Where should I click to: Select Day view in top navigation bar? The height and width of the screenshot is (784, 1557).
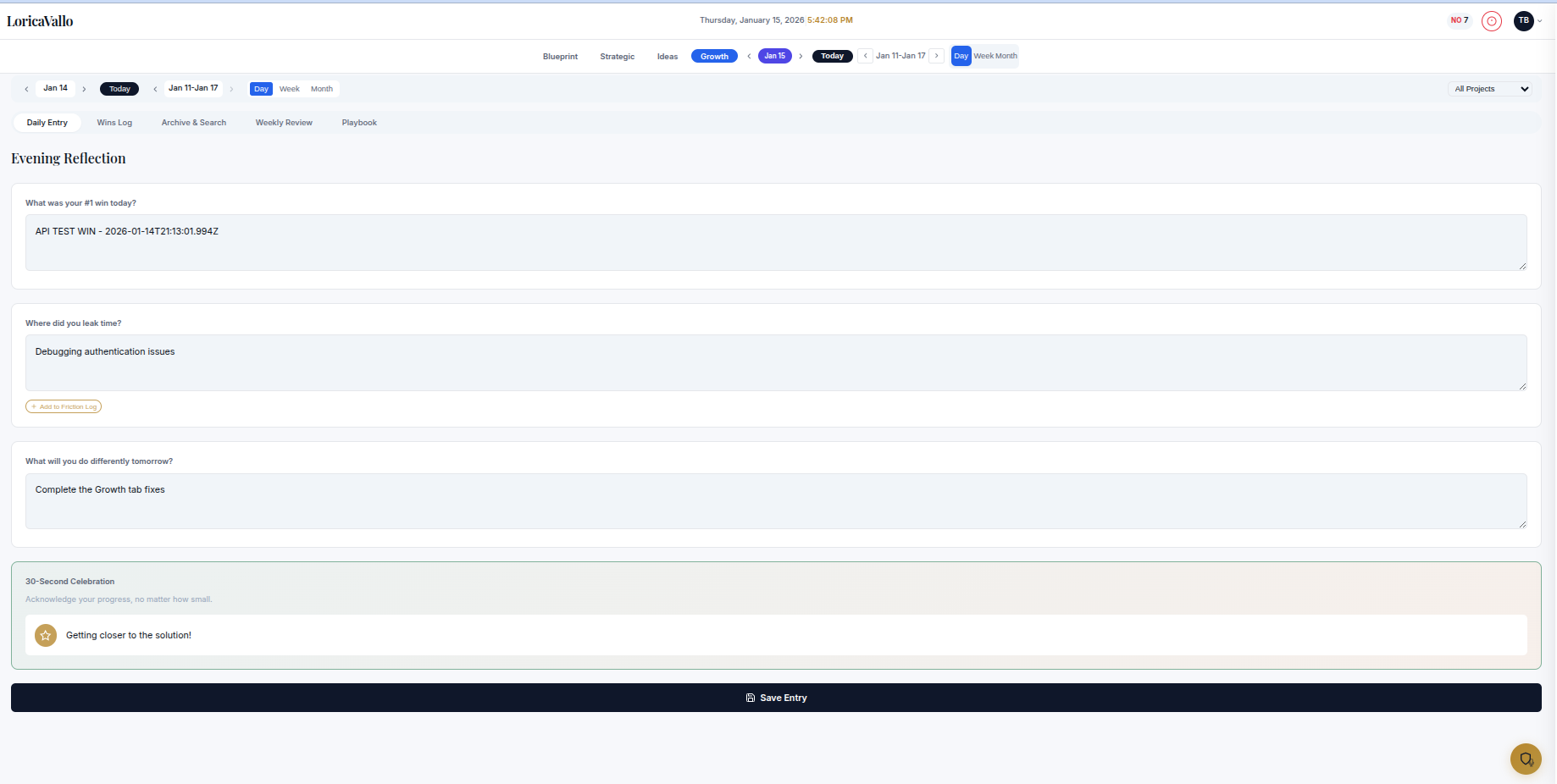click(961, 56)
